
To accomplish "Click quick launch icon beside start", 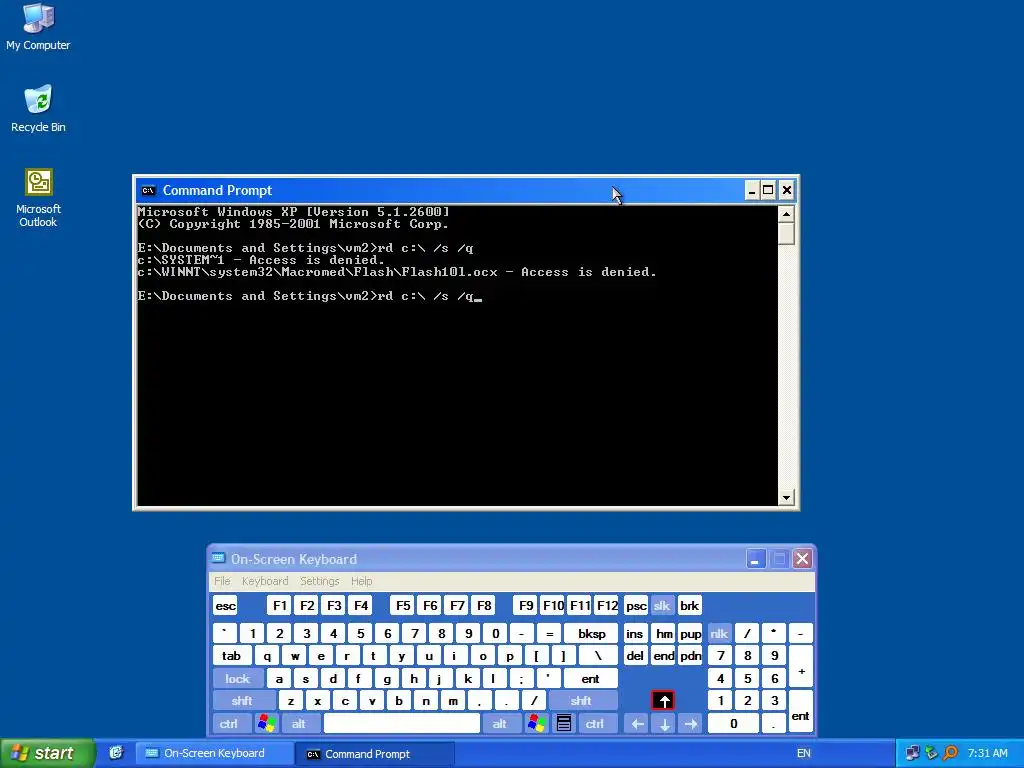I will [116, 753].
